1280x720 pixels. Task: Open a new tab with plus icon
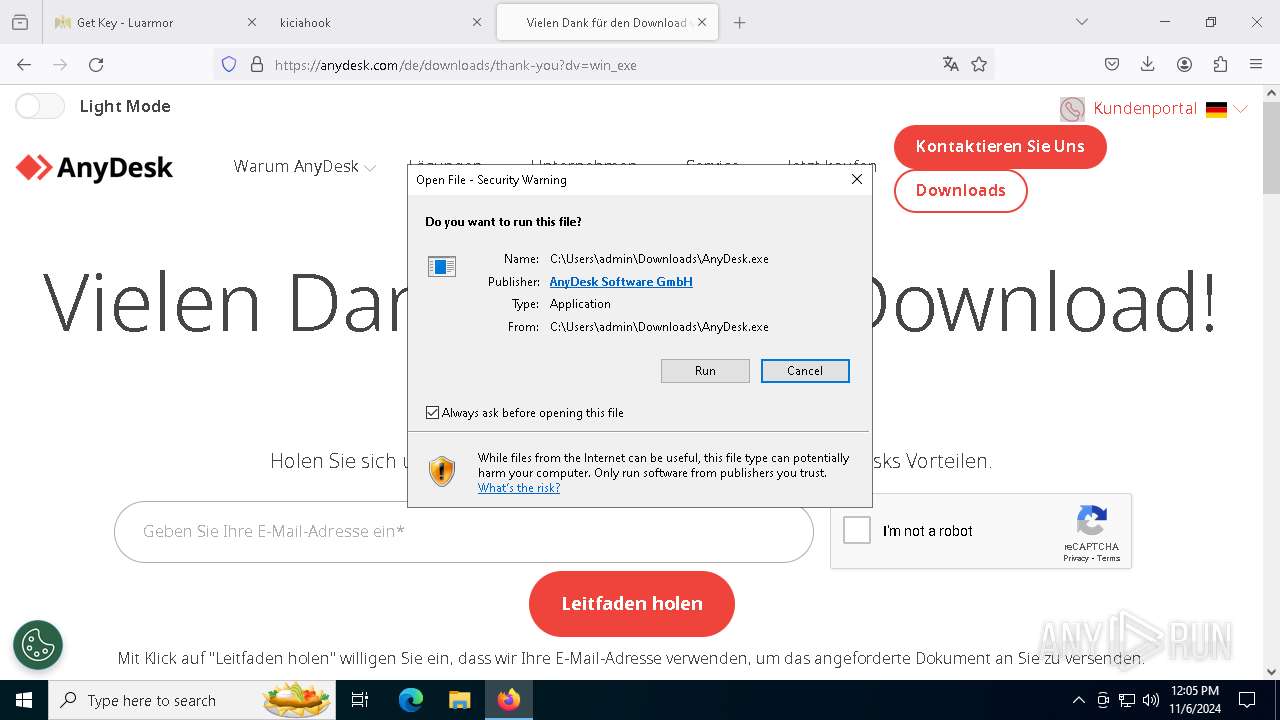[x=740, y=22]
